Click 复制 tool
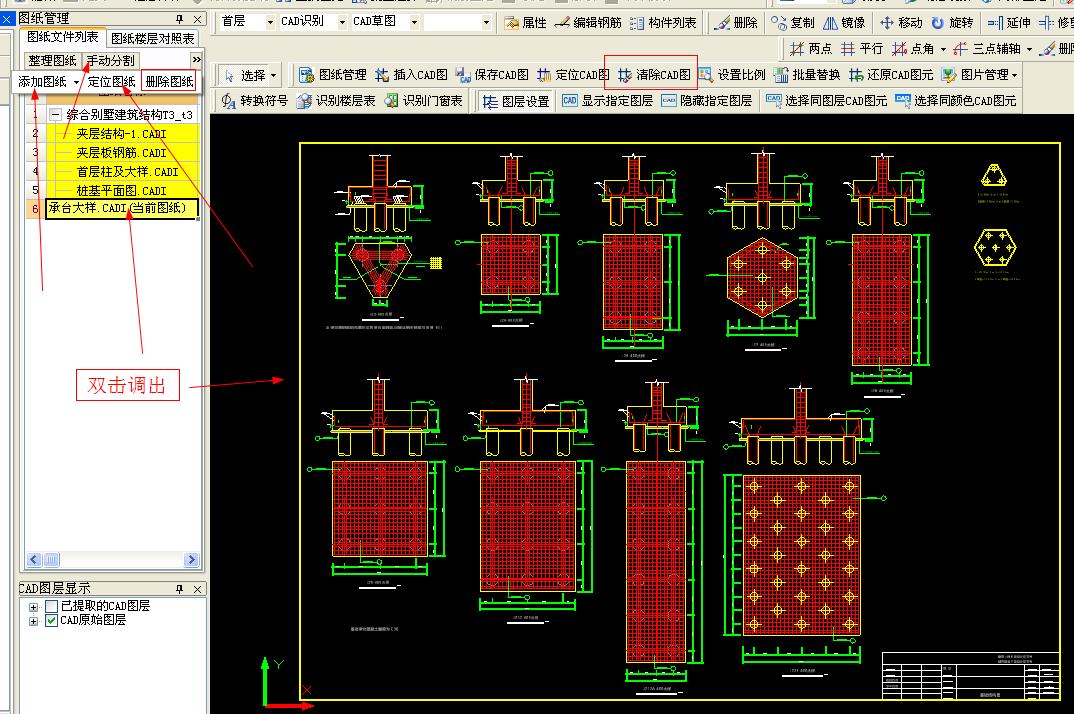Viewport: 1074px width, 714px height. click(x=792, y=23)
